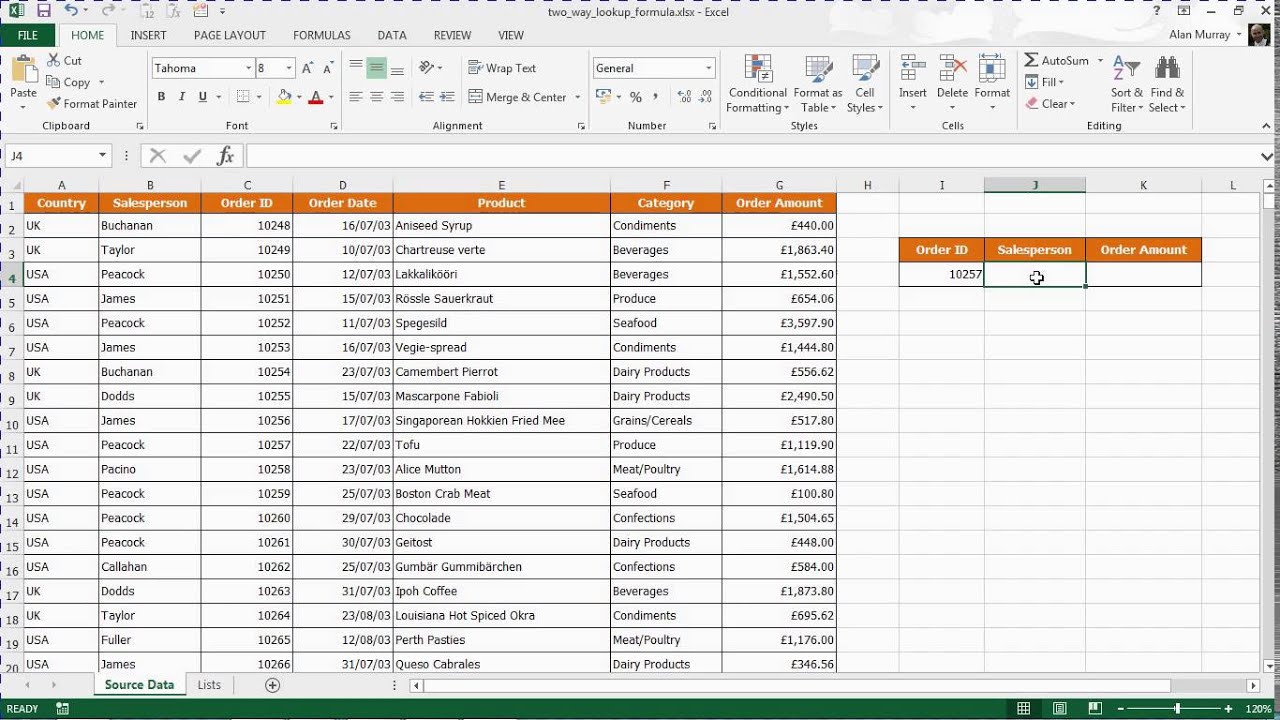The image size is (1280, 720).
Task: Click the Percent Style number format icon
Action: click(635, 97)
